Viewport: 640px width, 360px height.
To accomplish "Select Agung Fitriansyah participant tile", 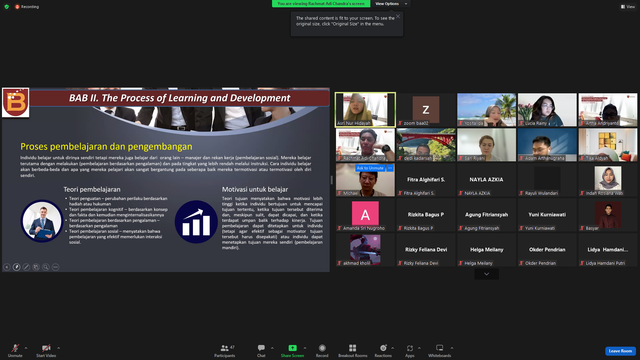I will (487, 215).
